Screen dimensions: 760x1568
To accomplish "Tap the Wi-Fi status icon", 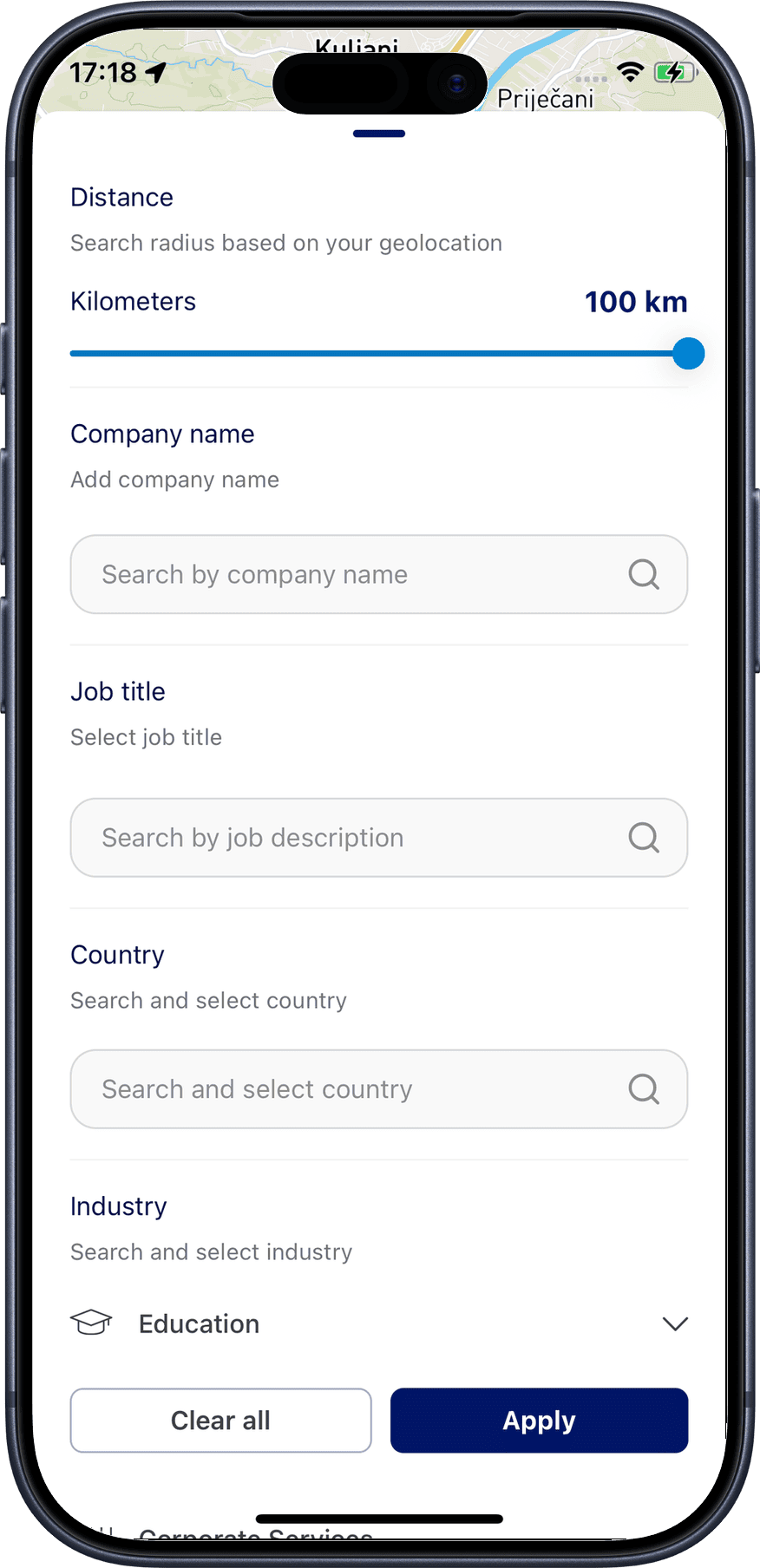I will 630,72.
